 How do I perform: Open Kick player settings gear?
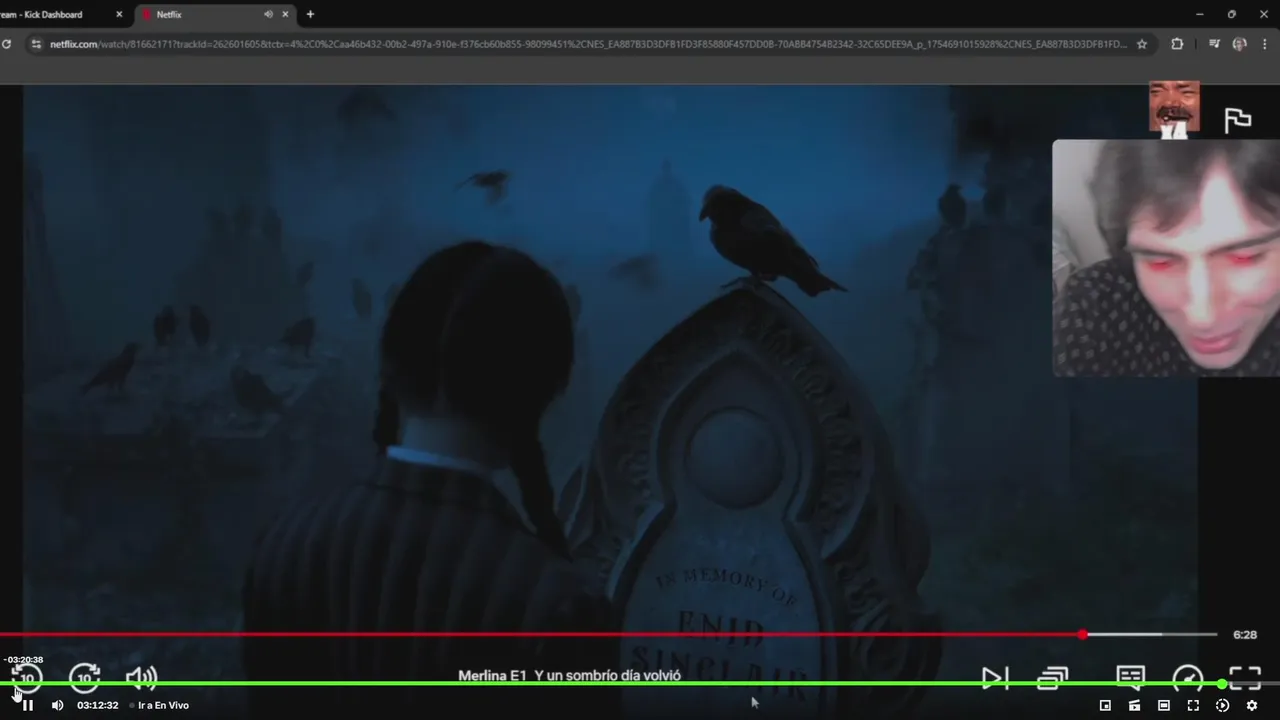coord(1251,705)
